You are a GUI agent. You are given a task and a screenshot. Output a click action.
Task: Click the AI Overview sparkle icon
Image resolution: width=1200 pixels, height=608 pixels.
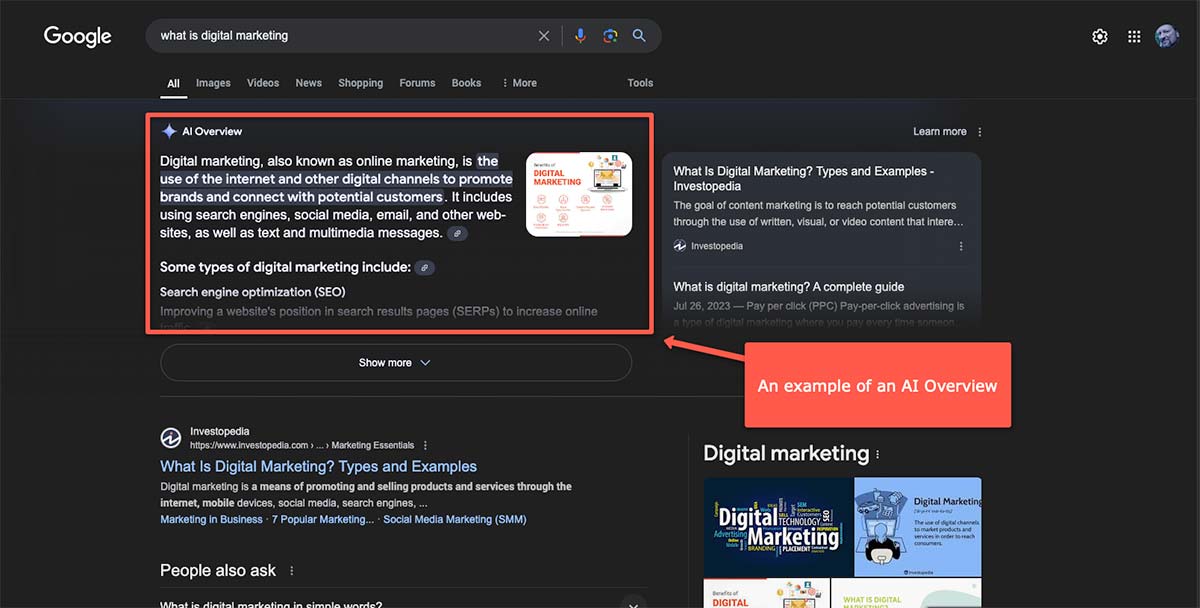click(170, 131)
